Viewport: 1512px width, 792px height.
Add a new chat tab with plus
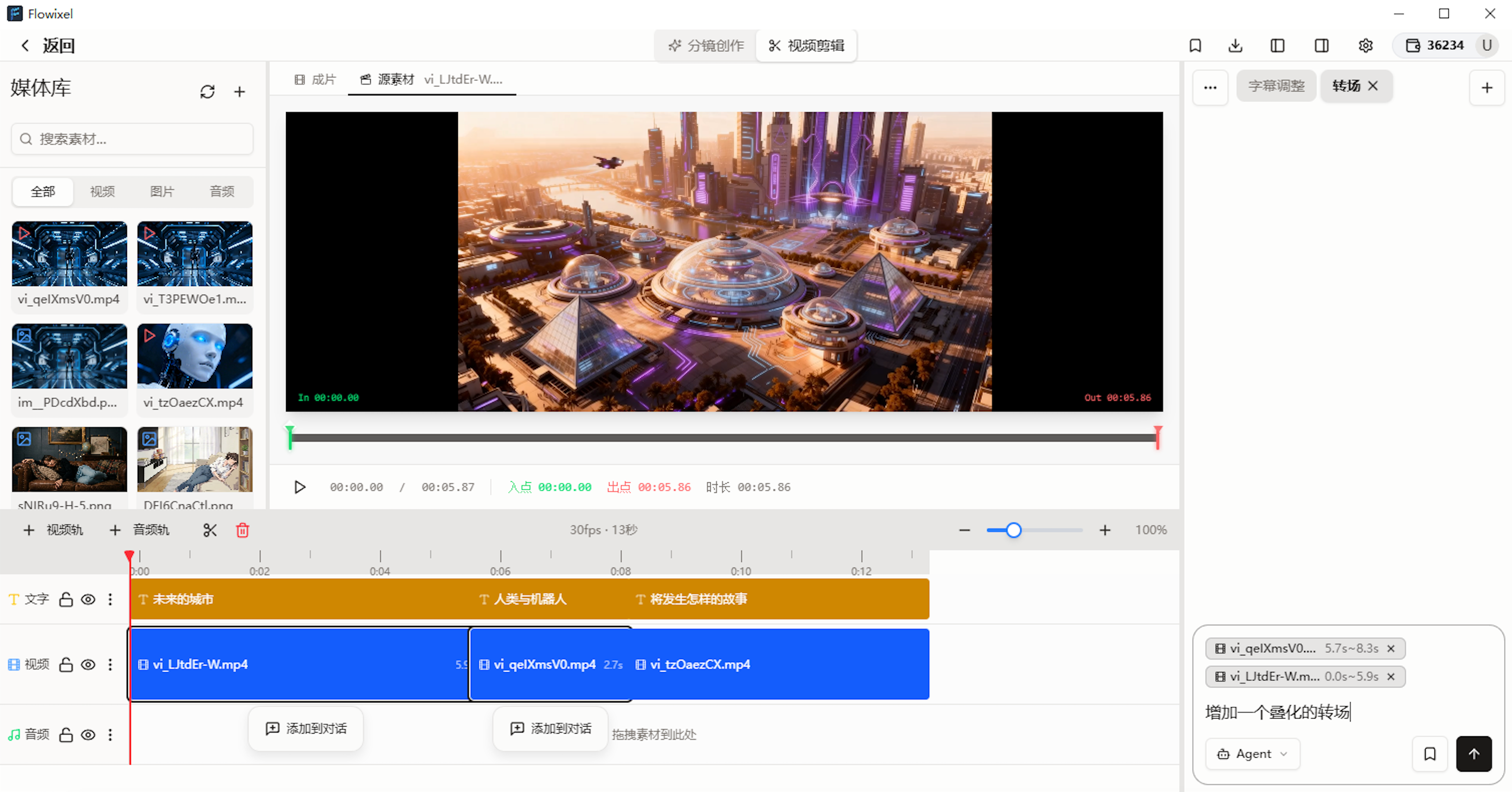[x=1487, y=87]
